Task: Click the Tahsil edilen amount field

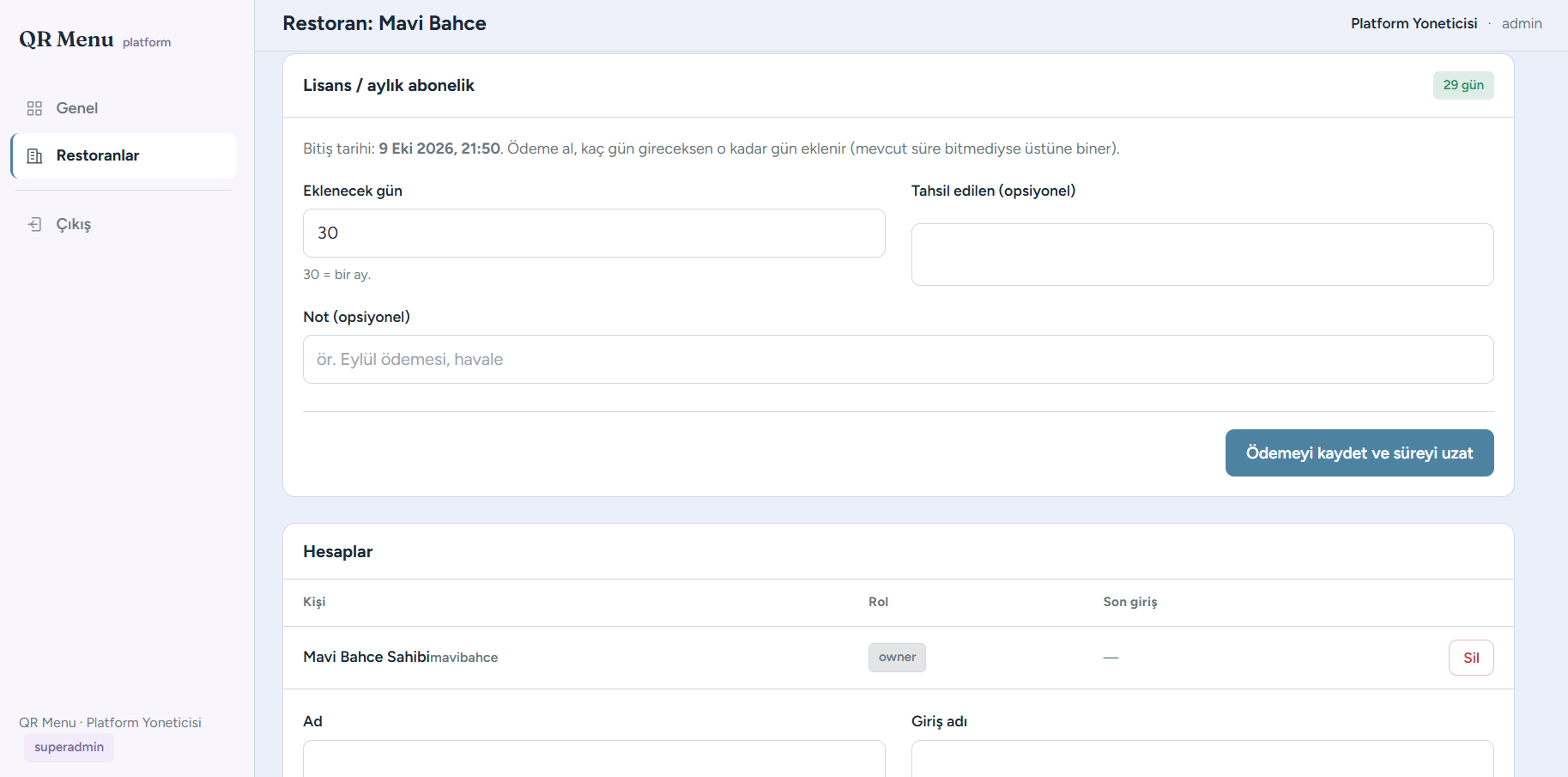Action: (1202, 254)
